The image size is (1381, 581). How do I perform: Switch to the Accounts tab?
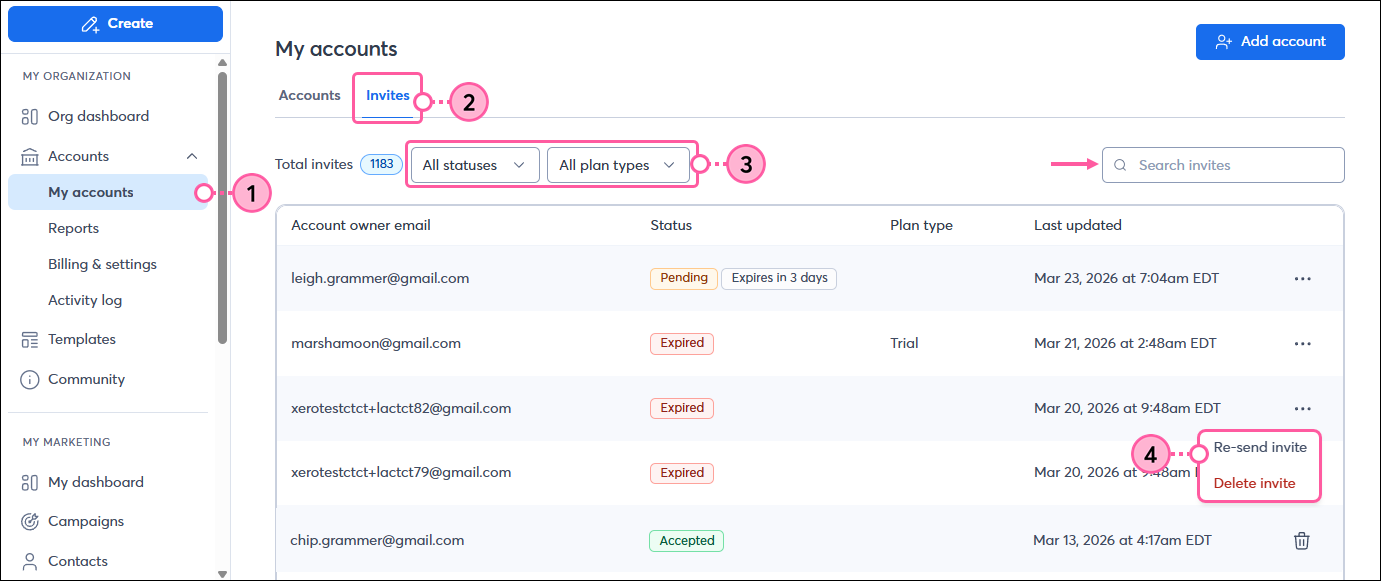[309, 95]
